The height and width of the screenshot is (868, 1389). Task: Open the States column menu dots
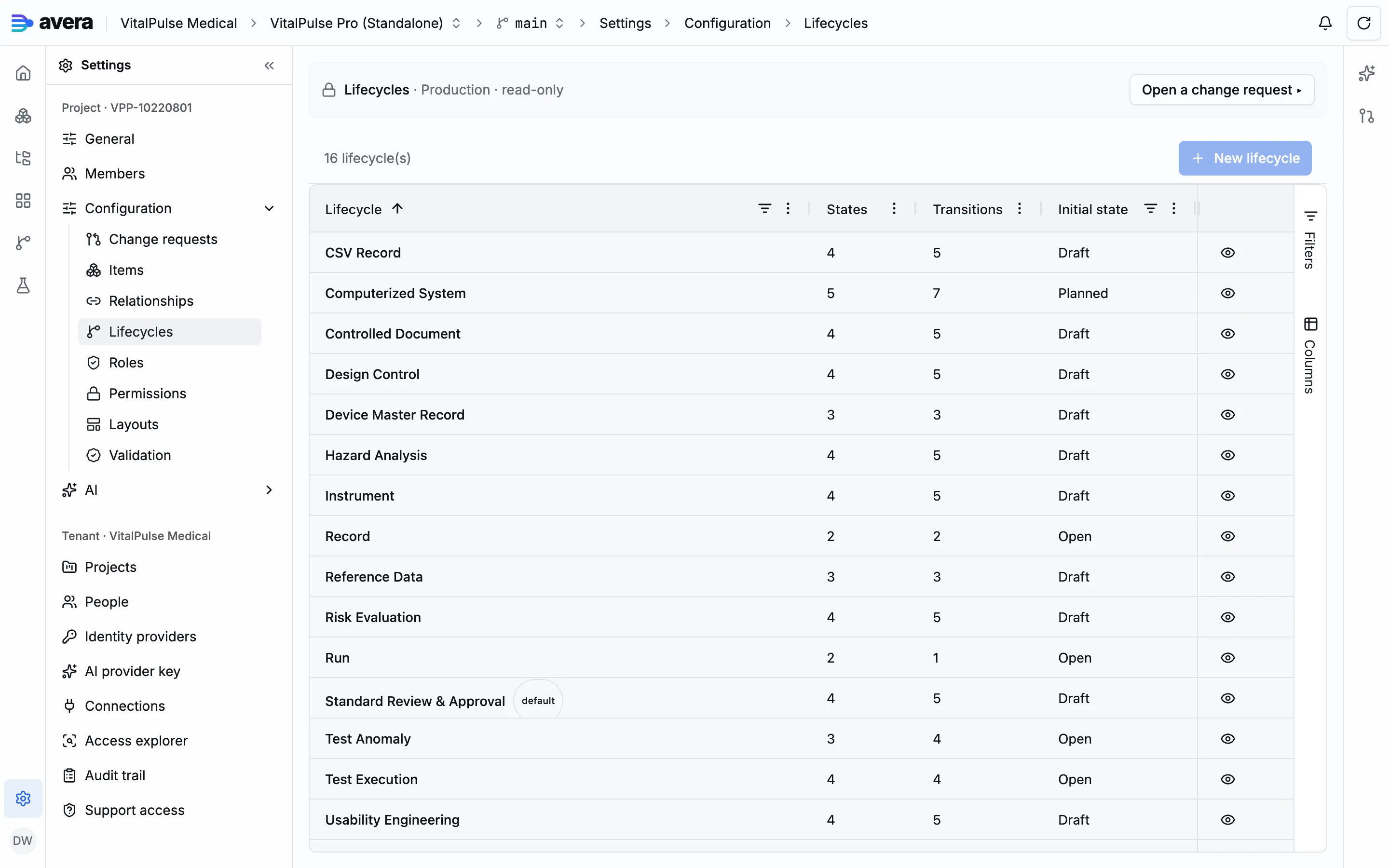[894, 208]
